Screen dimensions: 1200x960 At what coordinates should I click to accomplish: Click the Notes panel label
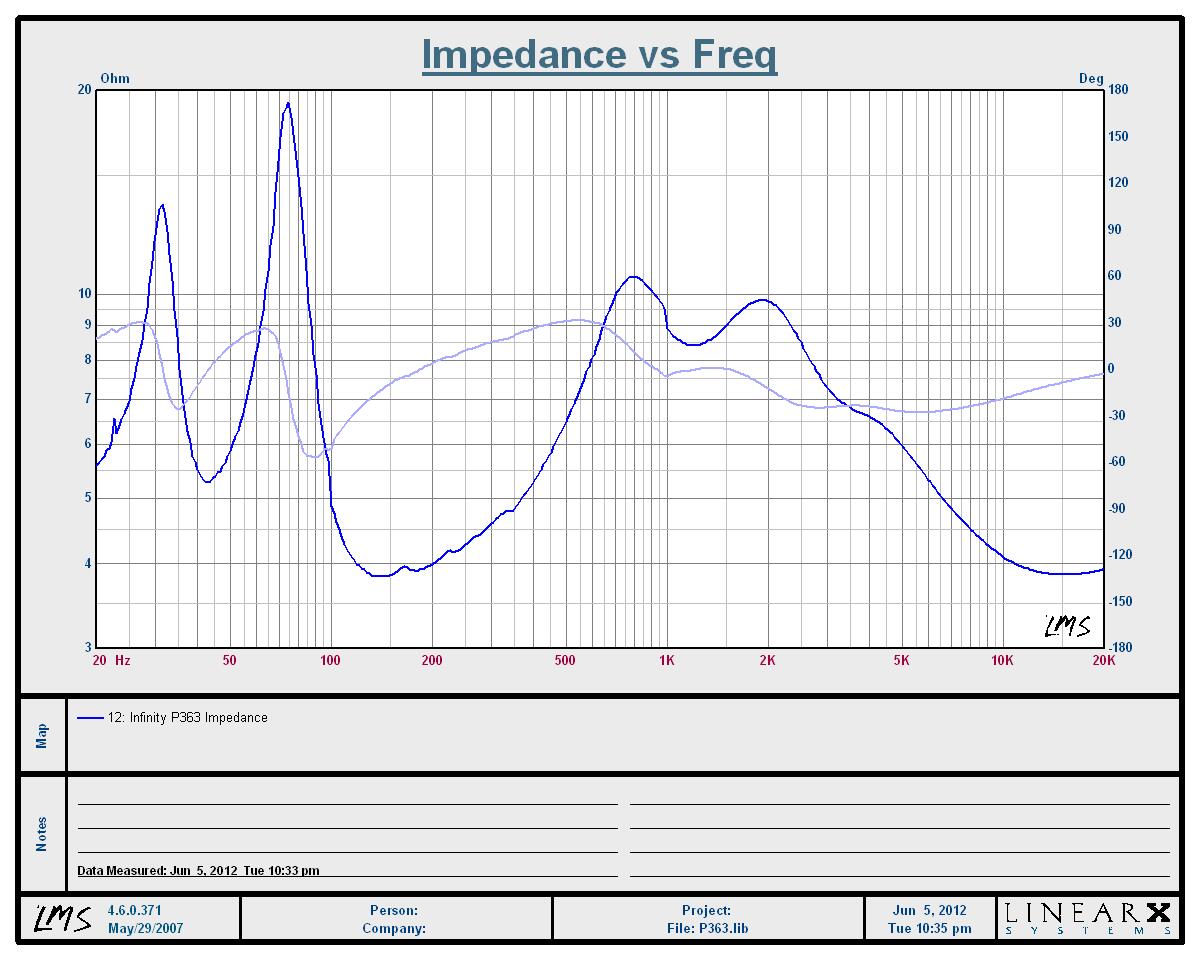coord(42,834)
